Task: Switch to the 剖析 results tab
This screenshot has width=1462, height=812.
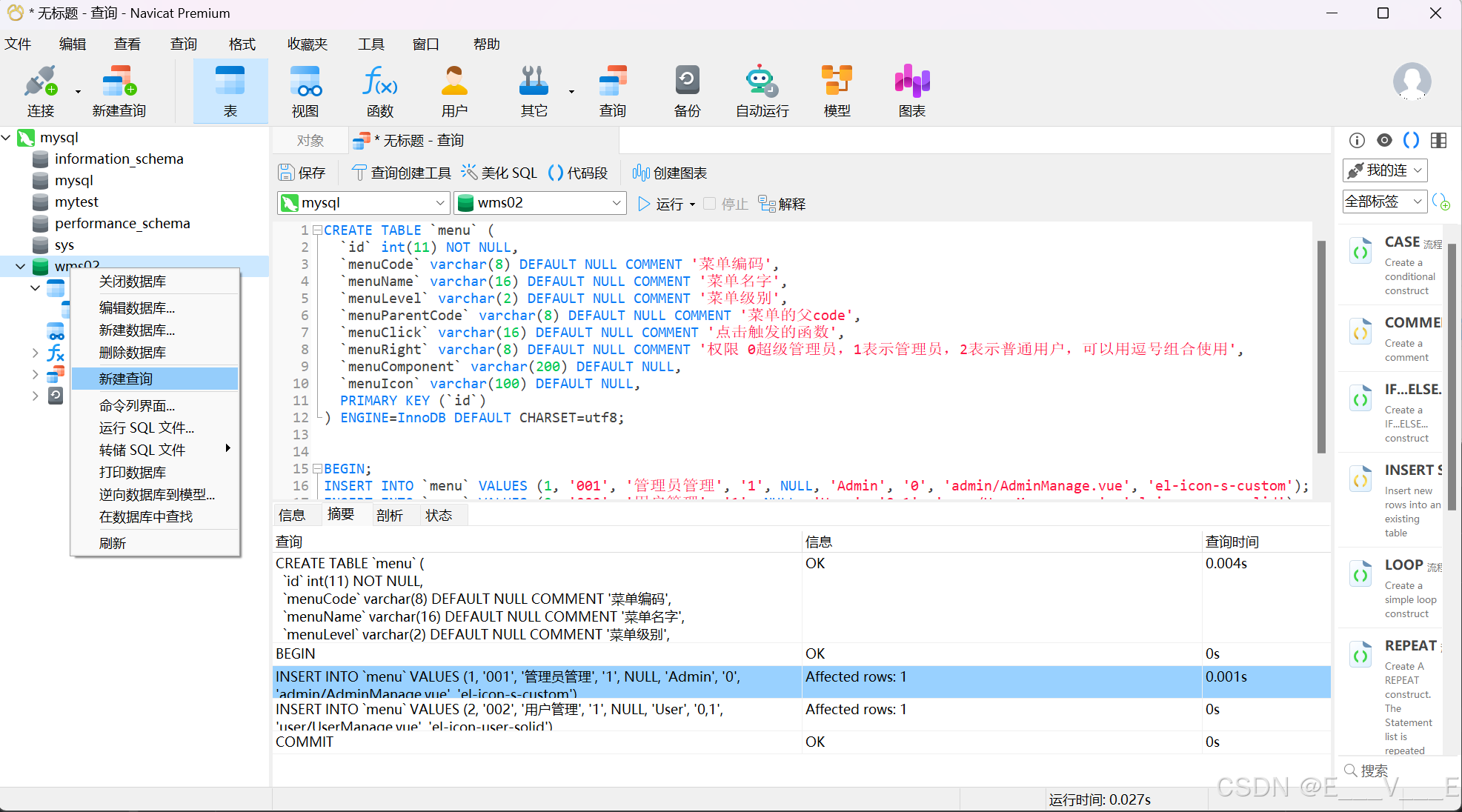Action: click(x=391, y=514)
